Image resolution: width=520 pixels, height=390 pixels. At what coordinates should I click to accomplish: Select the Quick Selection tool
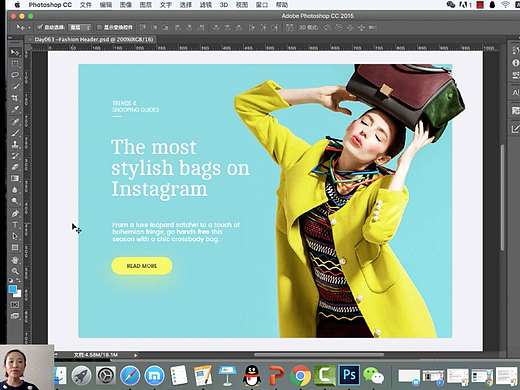click(15, 86)
